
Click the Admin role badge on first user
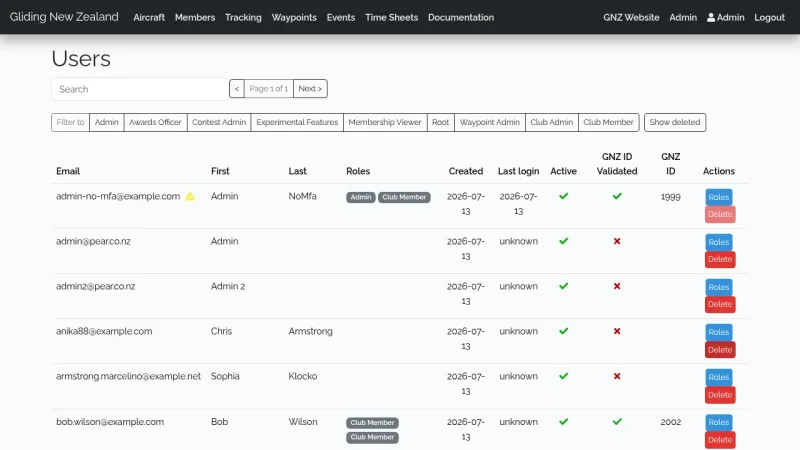[x=361, y=197]
